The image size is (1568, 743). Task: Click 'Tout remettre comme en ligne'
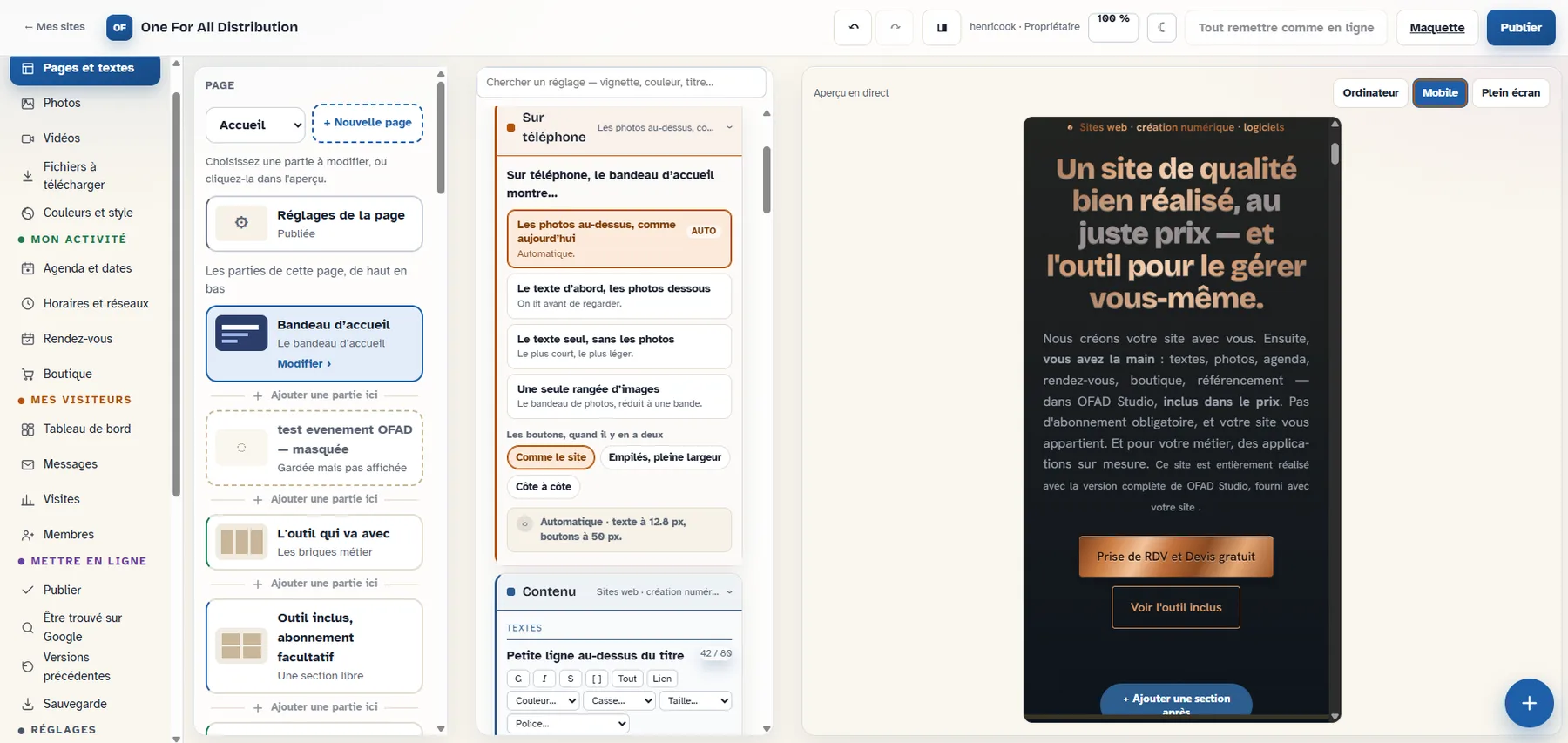click(x=1286, y=27)
